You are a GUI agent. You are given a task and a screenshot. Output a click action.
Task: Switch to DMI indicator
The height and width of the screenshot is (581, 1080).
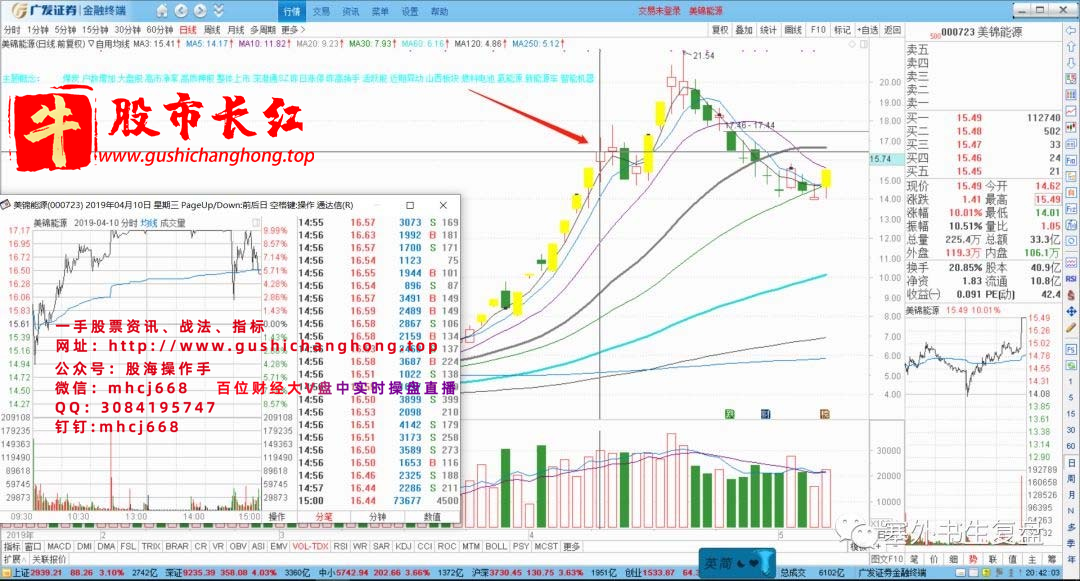84,546
